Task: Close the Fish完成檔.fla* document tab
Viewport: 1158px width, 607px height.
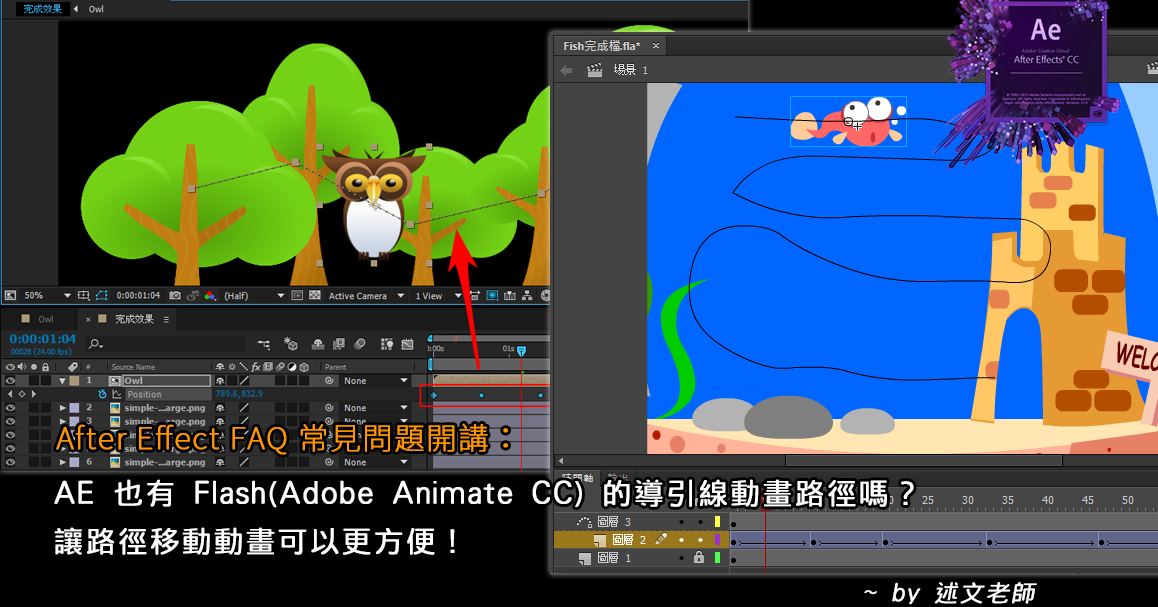Action: (x=655, y=46)
